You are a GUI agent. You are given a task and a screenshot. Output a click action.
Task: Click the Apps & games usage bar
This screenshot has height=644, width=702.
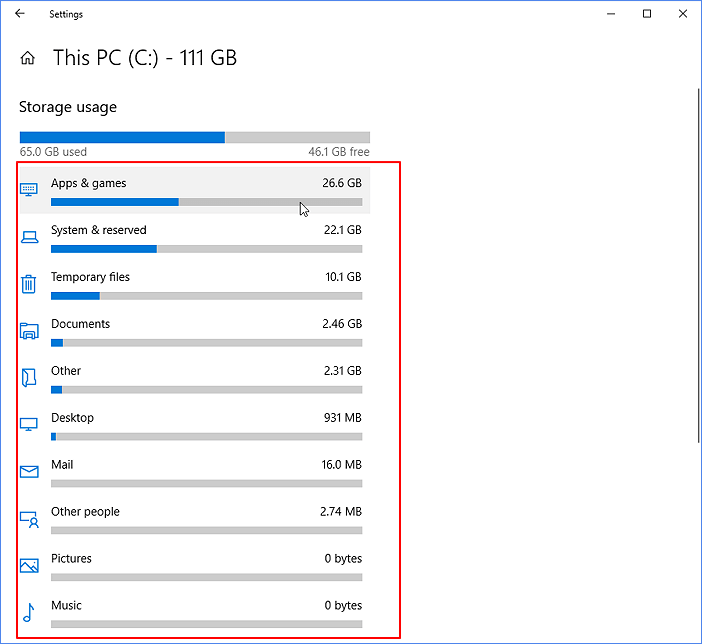click(206, 202)
